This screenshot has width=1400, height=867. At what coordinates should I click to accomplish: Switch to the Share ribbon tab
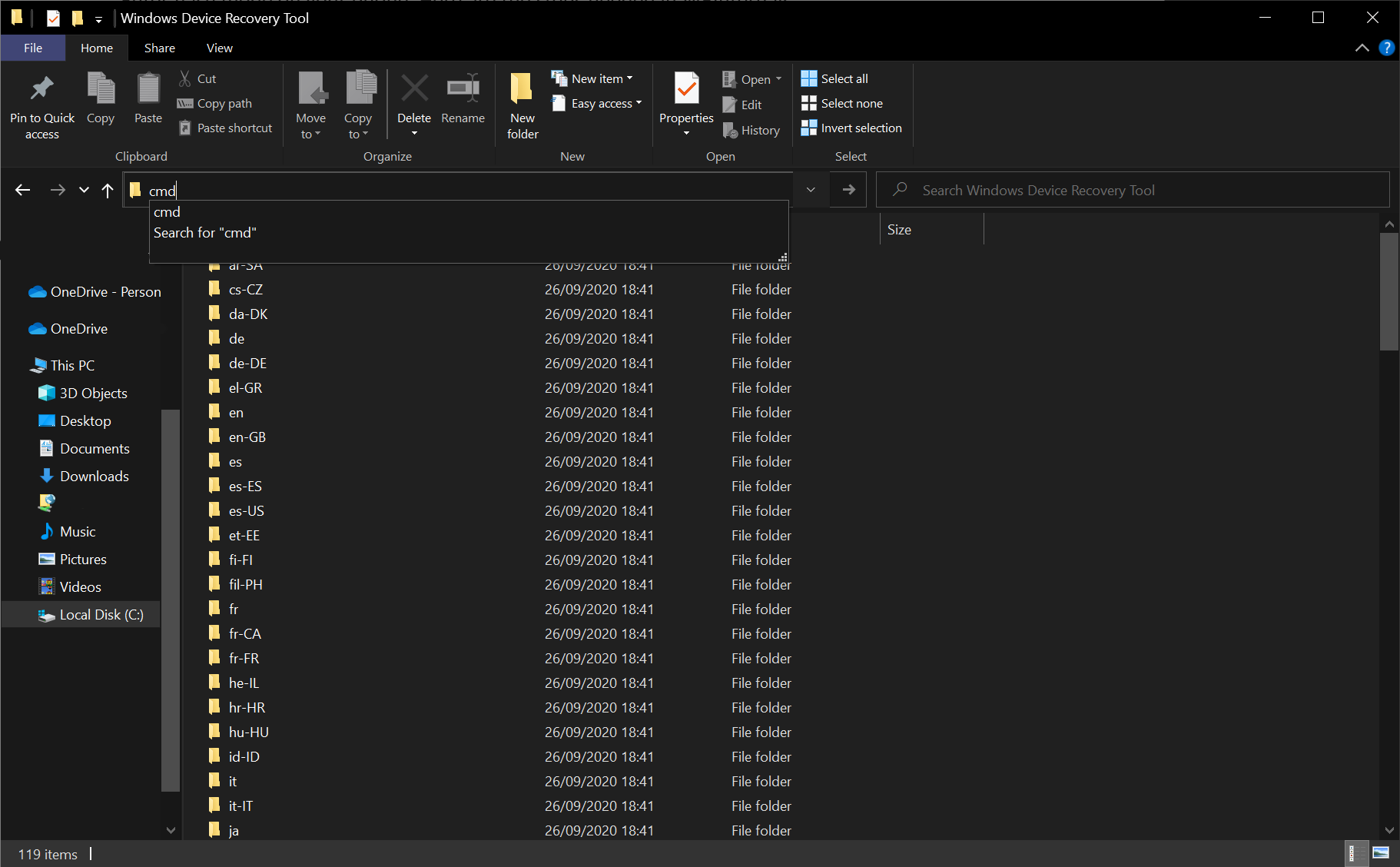coord(160,48)
